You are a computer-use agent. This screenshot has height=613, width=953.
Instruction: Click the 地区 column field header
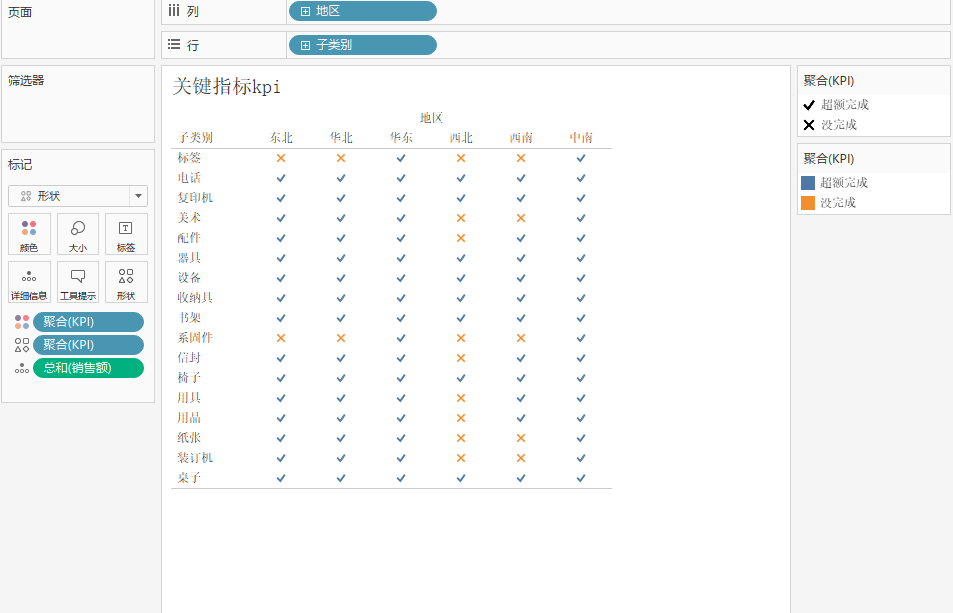click(x=431, y=118)
